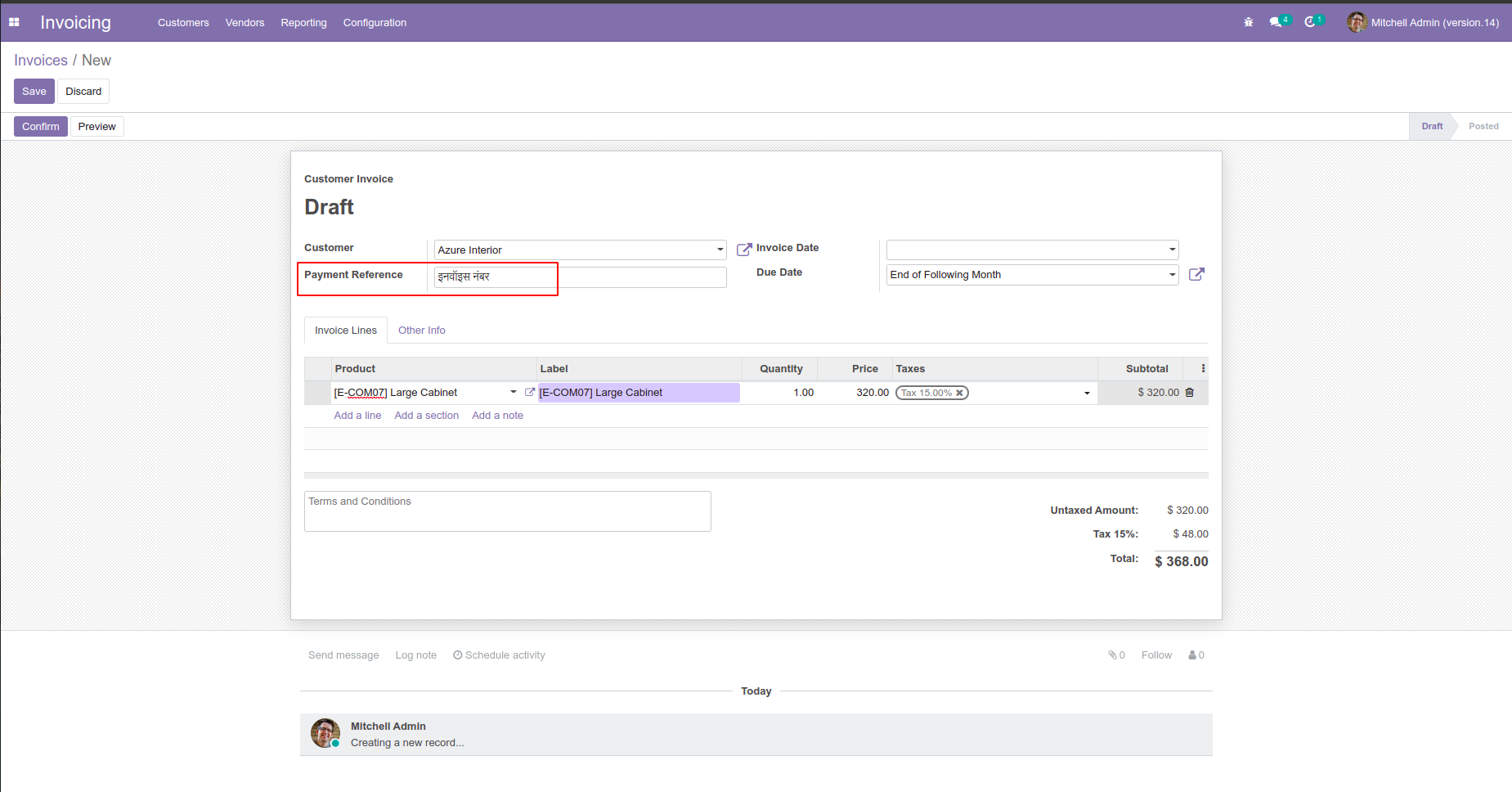
Task: Expand End of Following Month dropdown
Action: pyautogui.click(x=1172, y=275)
